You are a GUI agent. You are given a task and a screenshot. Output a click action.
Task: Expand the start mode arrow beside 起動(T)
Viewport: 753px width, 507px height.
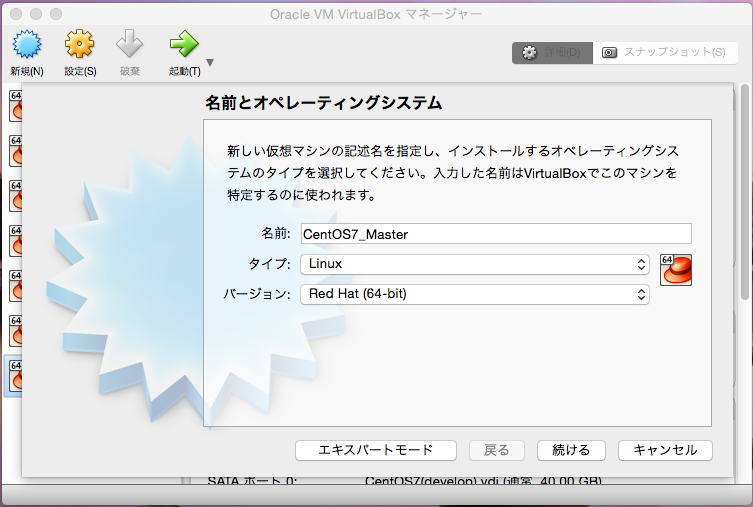(x=210, y=62)
